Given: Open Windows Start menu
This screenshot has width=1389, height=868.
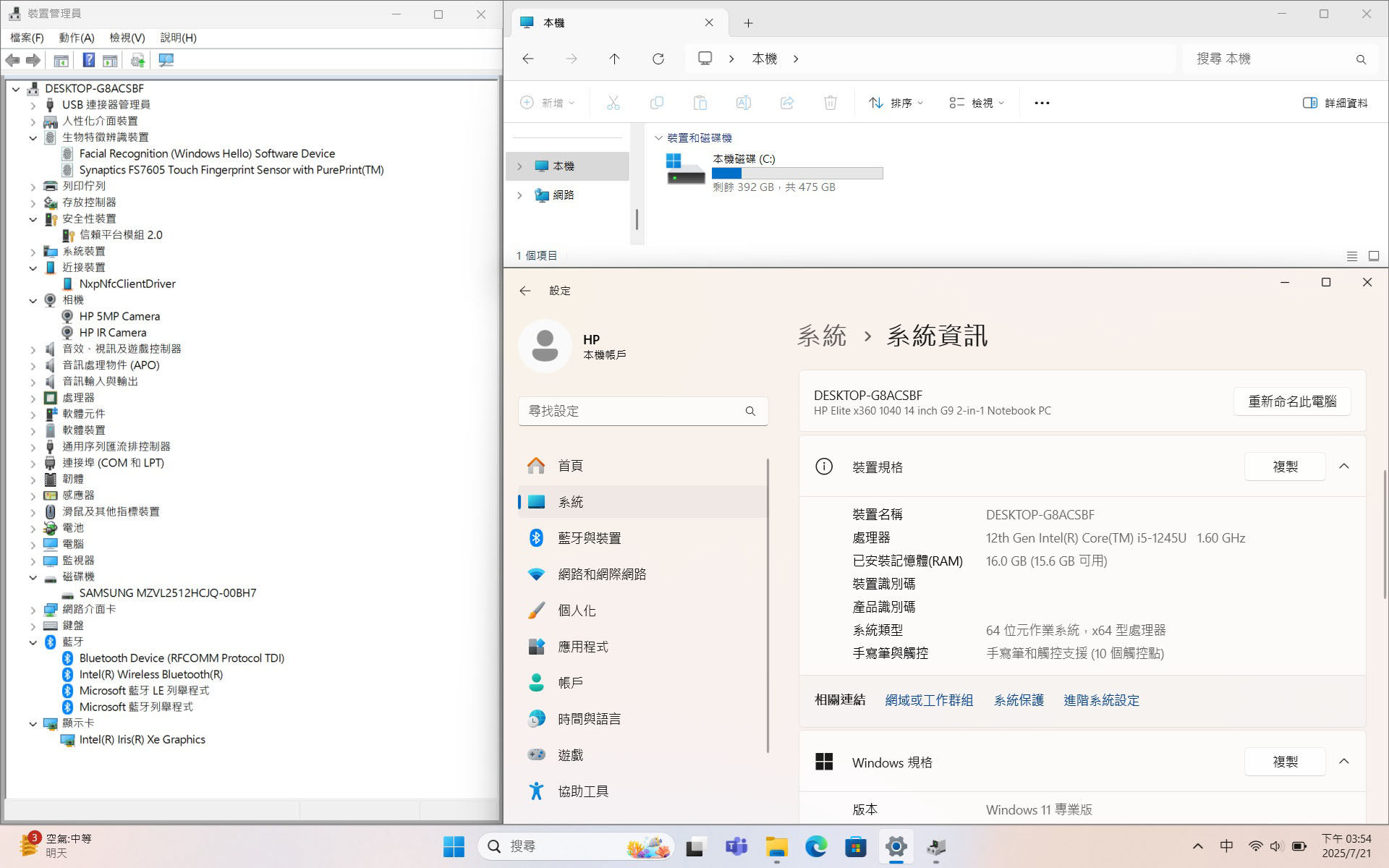Looking at the screenshot, I should click(x=454, y=846).
